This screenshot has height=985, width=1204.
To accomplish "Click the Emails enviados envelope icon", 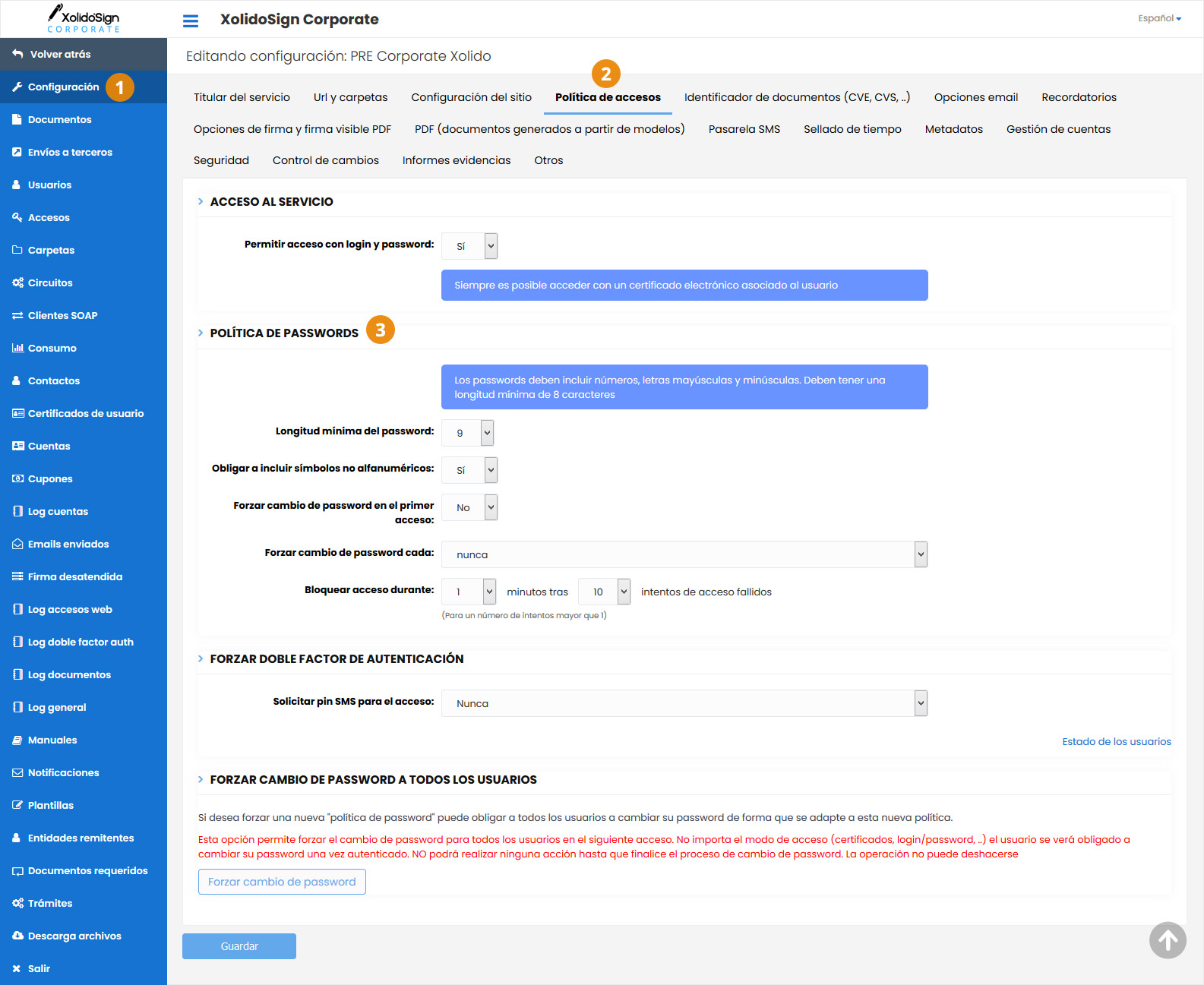I will [x=17, y=544].
